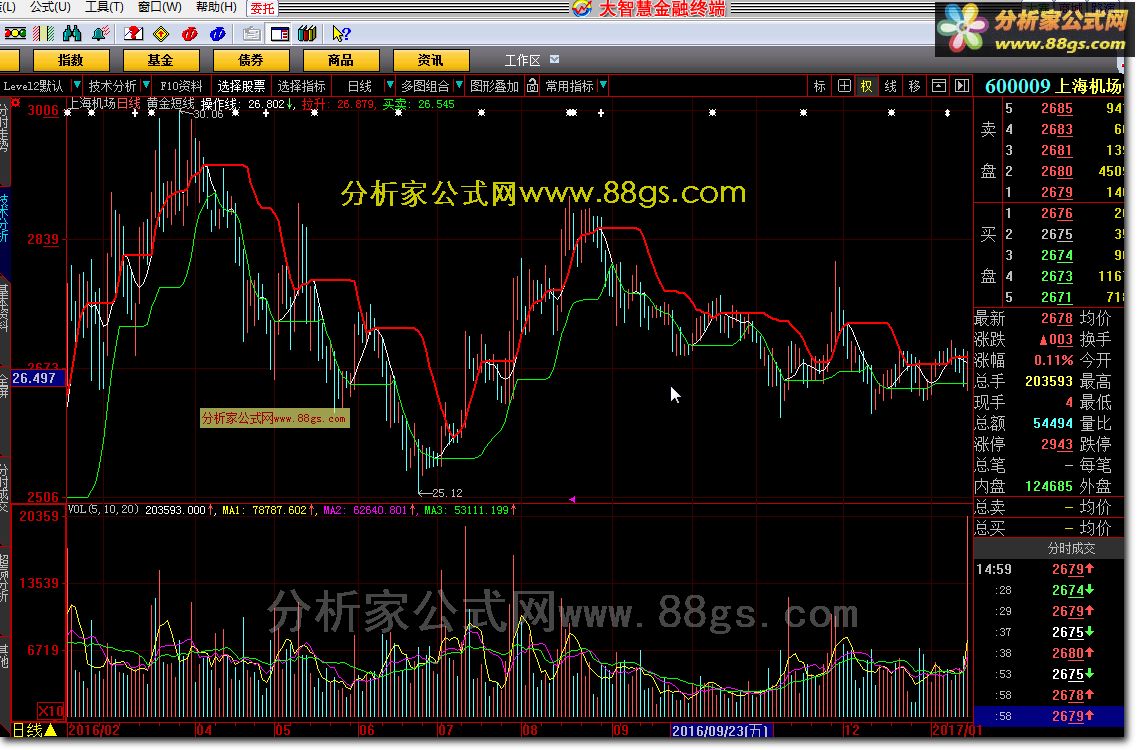
Task: Expand the 技术分析 dropdown arrow
Action: [147, 85]
